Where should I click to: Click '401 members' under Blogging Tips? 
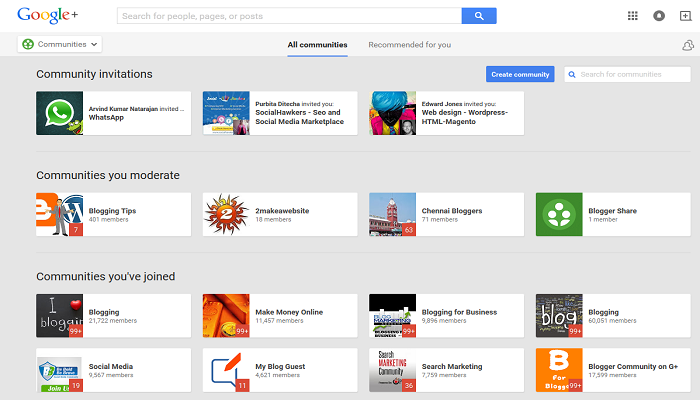[x=108, y=219]
